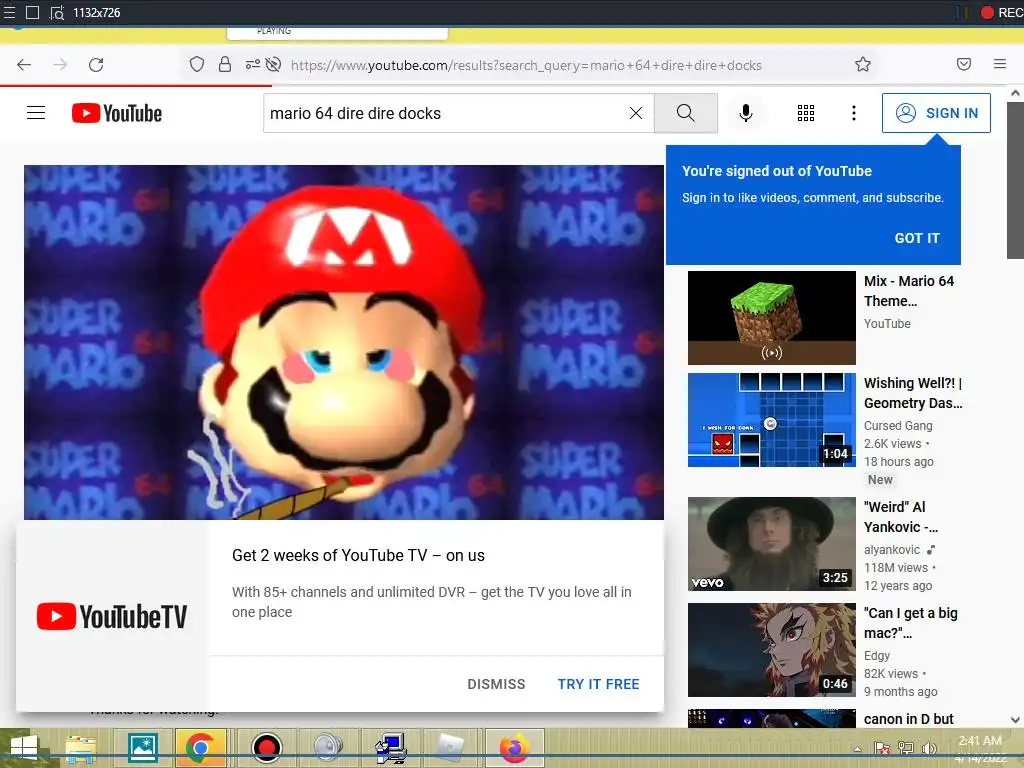Viewport: 1024px width, 768px height.
Task: Open the YouTube guide hamburger menu
Action: click(36, 113)
